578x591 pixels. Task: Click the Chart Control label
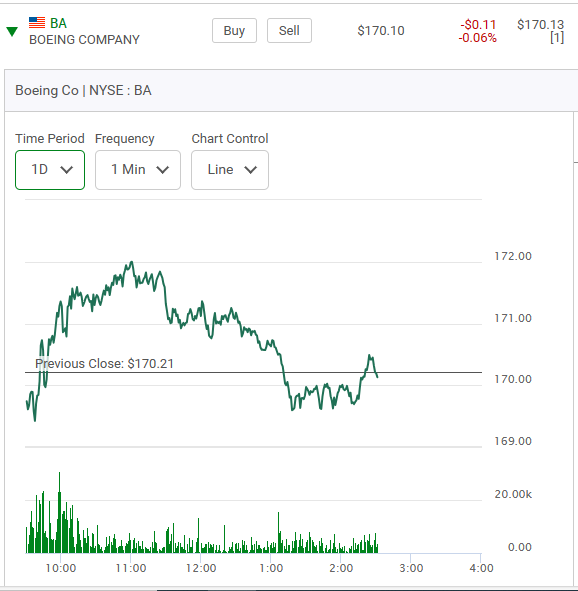(230, 139)
